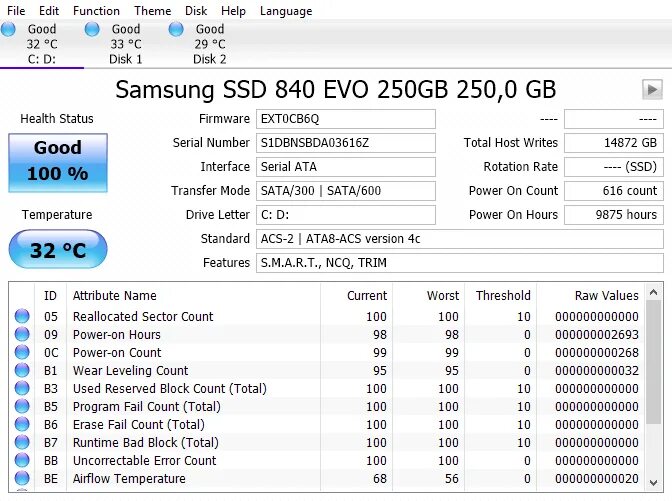The image size is (672, 501).
Task: Select Uncorrectable Error Count text
Action: click(144, 461)
